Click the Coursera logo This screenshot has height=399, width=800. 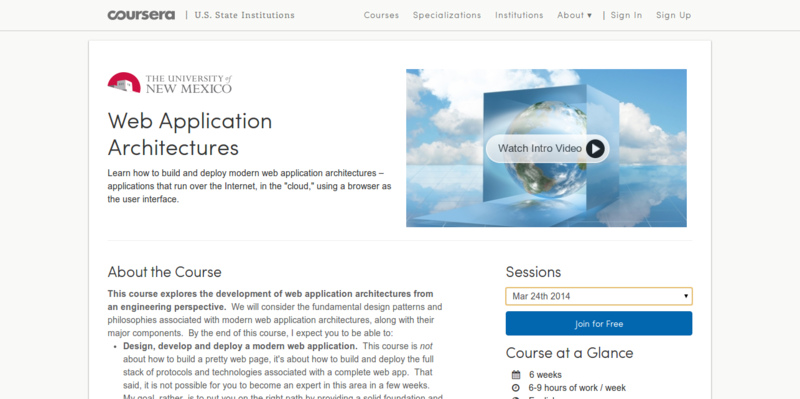141,15
